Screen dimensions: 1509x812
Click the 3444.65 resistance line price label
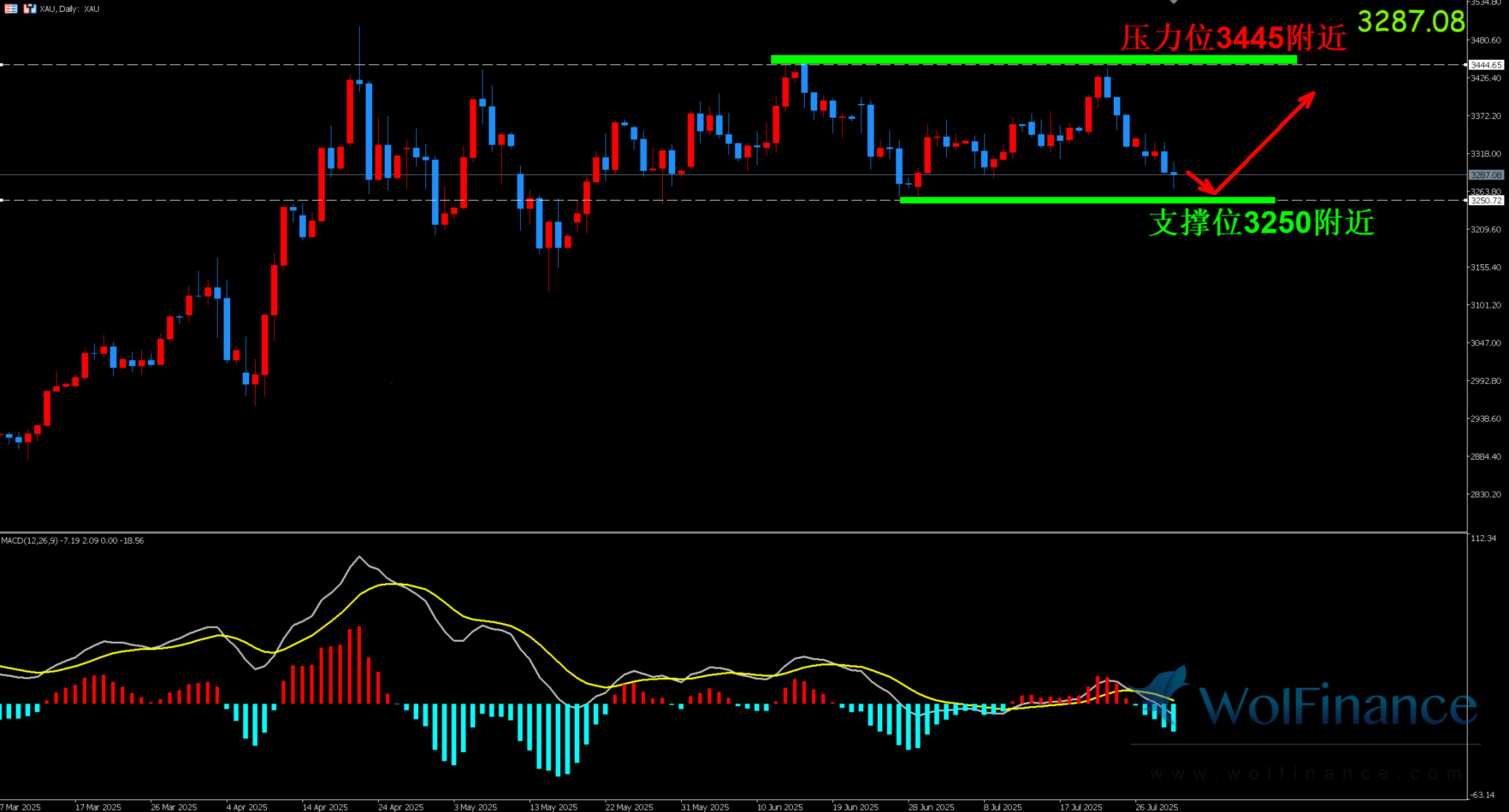(1486, 65)
